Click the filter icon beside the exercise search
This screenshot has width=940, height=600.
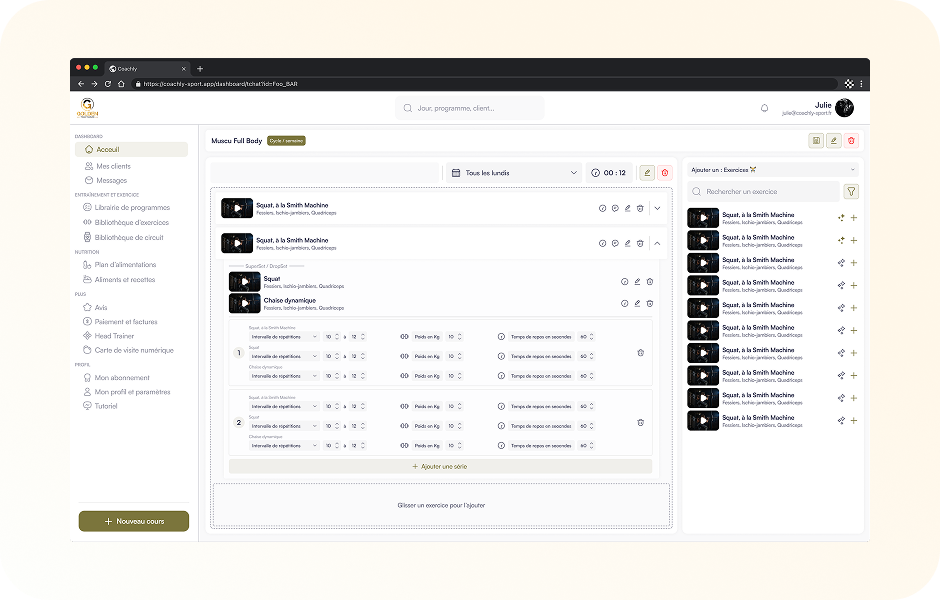(x=851, y=190)
